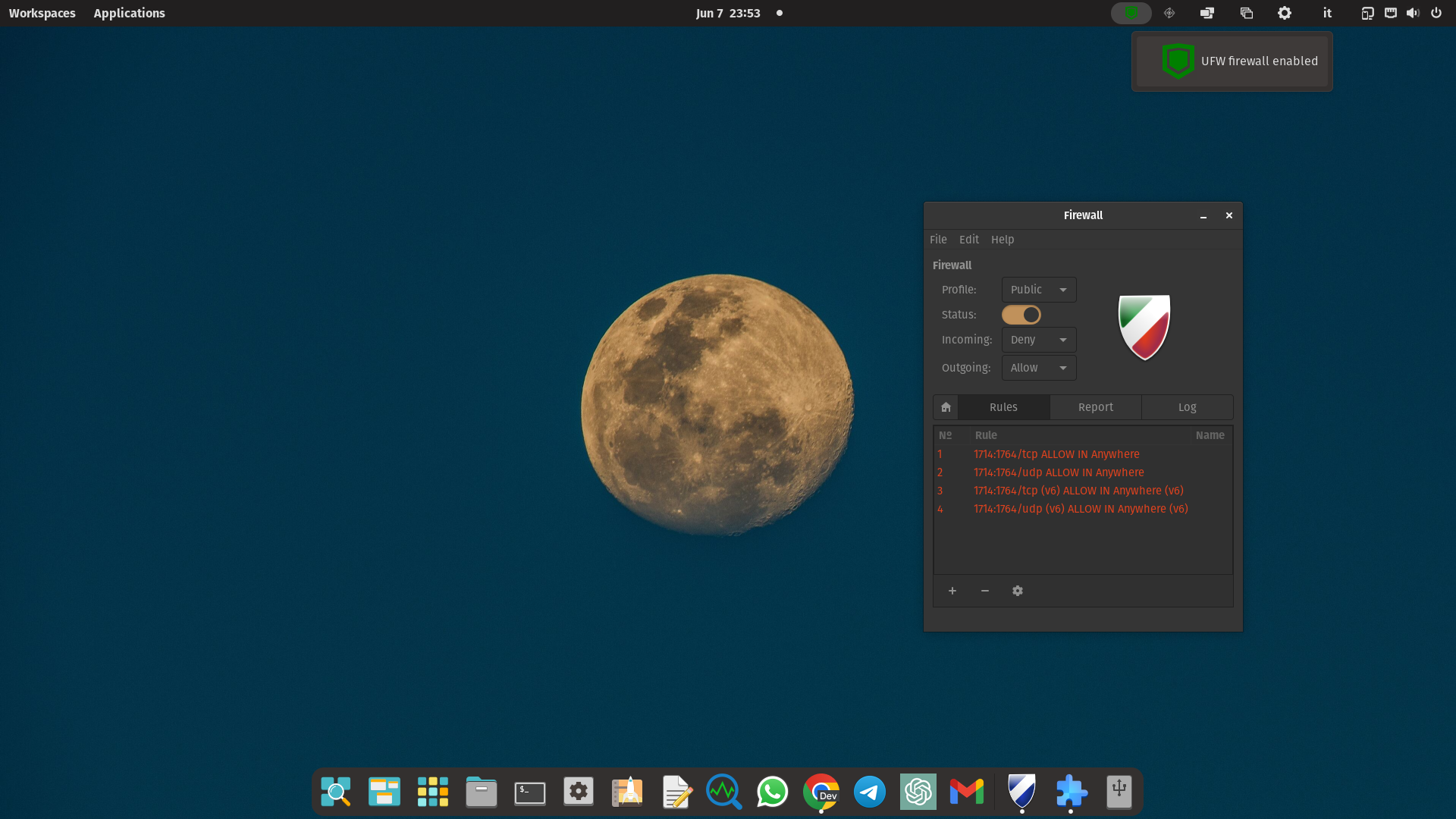Open the terminal from the dock
Viewport: 1456px width, 819px height.
[529, 792]
